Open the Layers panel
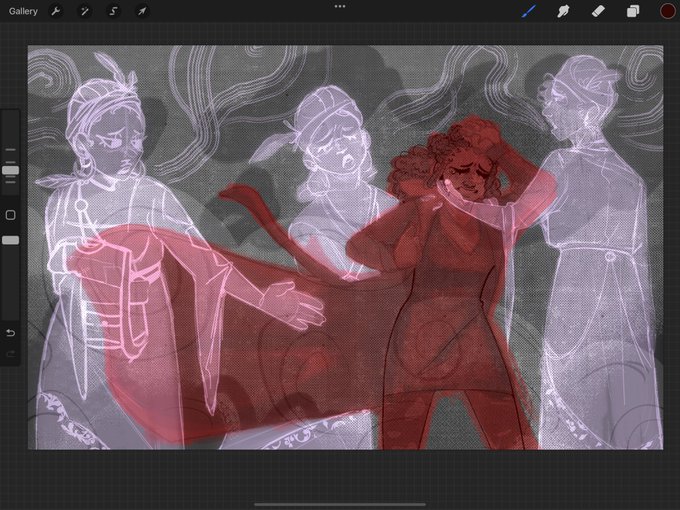Screen dimensions: 680x510 click(x=633, y=11)
